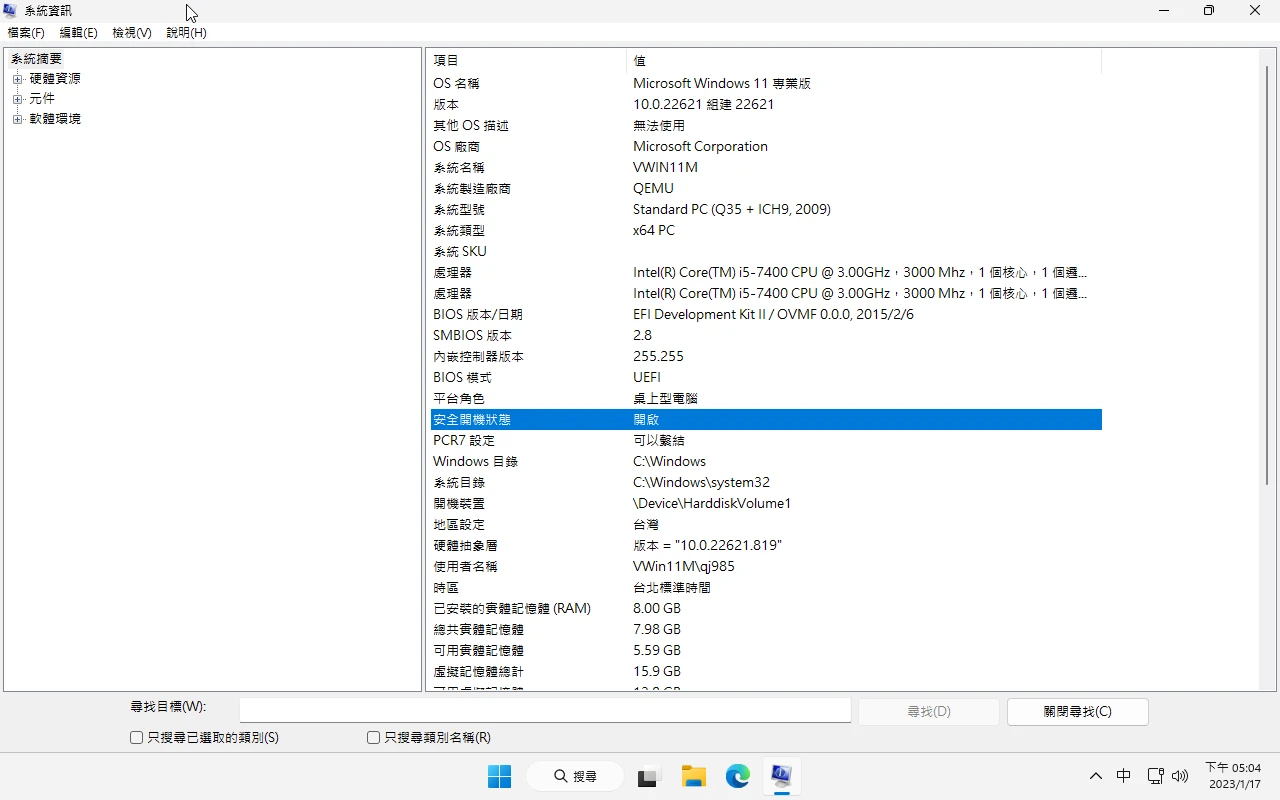Expand the 元件 tree node

click(17, 99)
